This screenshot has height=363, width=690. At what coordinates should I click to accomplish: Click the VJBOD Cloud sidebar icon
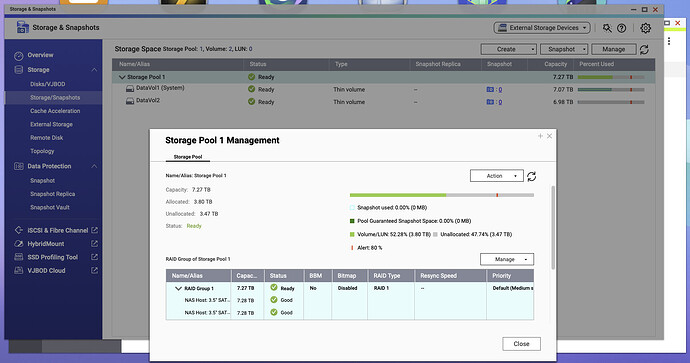click(18, 270)
